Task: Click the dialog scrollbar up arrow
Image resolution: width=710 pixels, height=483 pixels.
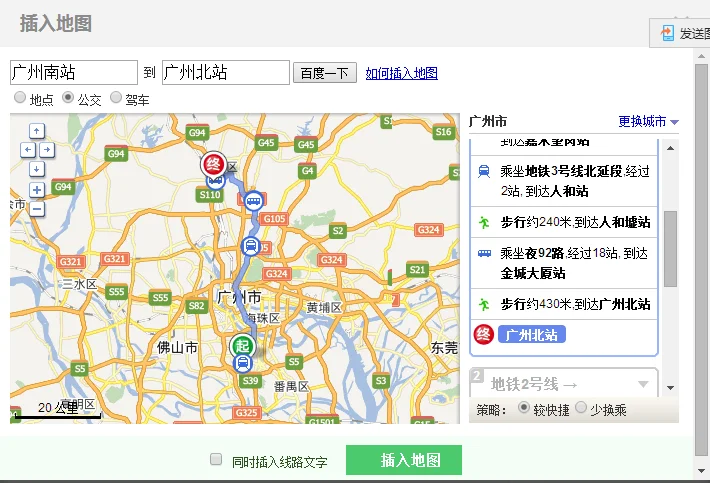Action: click(x=701, y=56)
